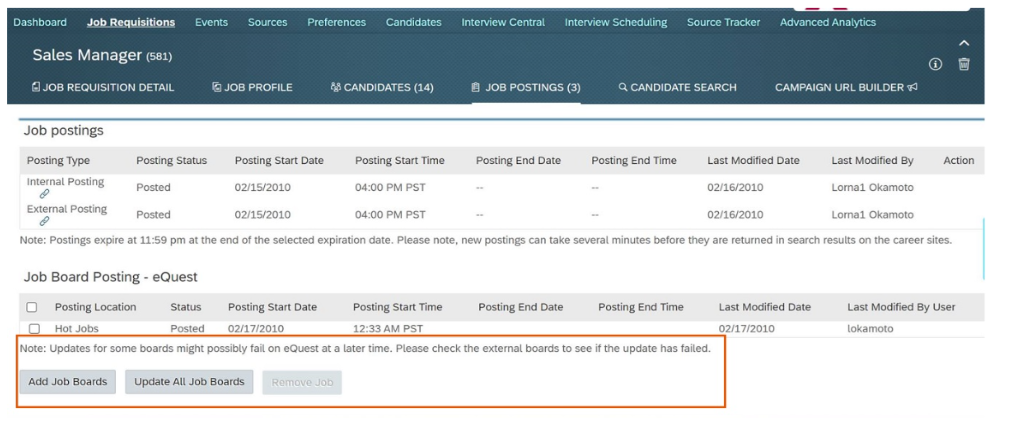This screenshot has width=1025, height=435.
Task: Select the Job Postings (3) tab
Action: coord(526,87)
